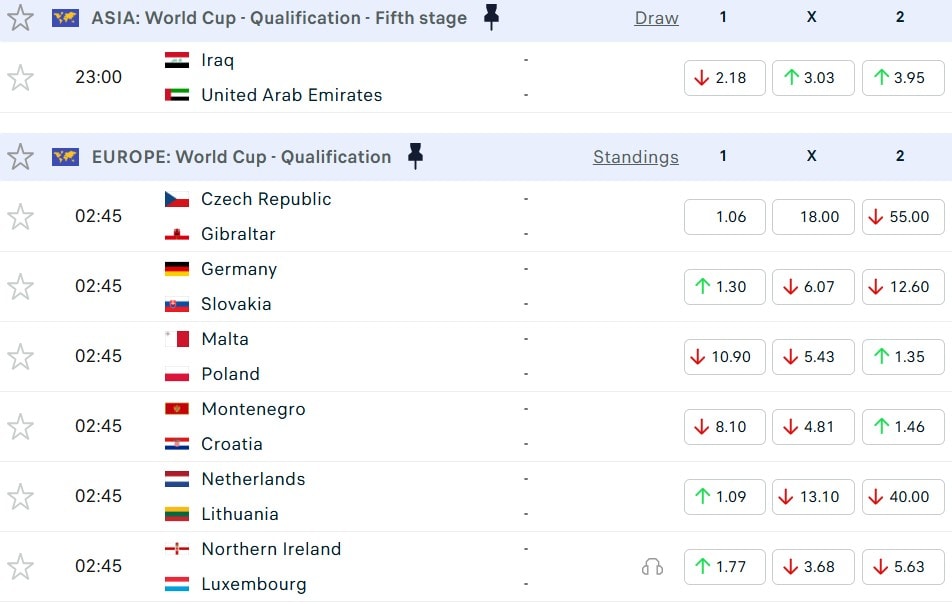
Task: Pick the 3.03 draw odds for Iraq match
Action: (812, 78)
